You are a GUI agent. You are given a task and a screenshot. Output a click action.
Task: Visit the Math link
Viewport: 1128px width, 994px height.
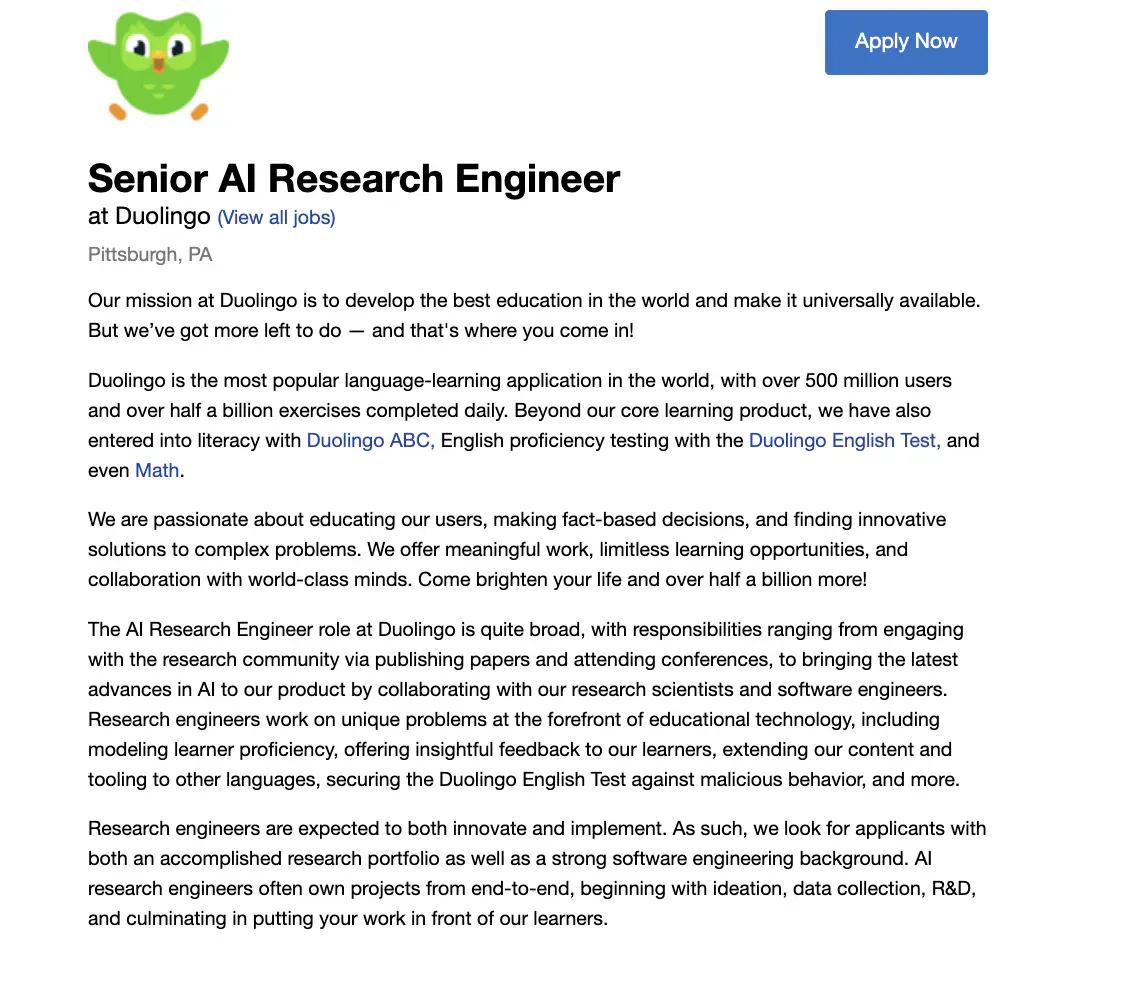[x=157, y=470]
